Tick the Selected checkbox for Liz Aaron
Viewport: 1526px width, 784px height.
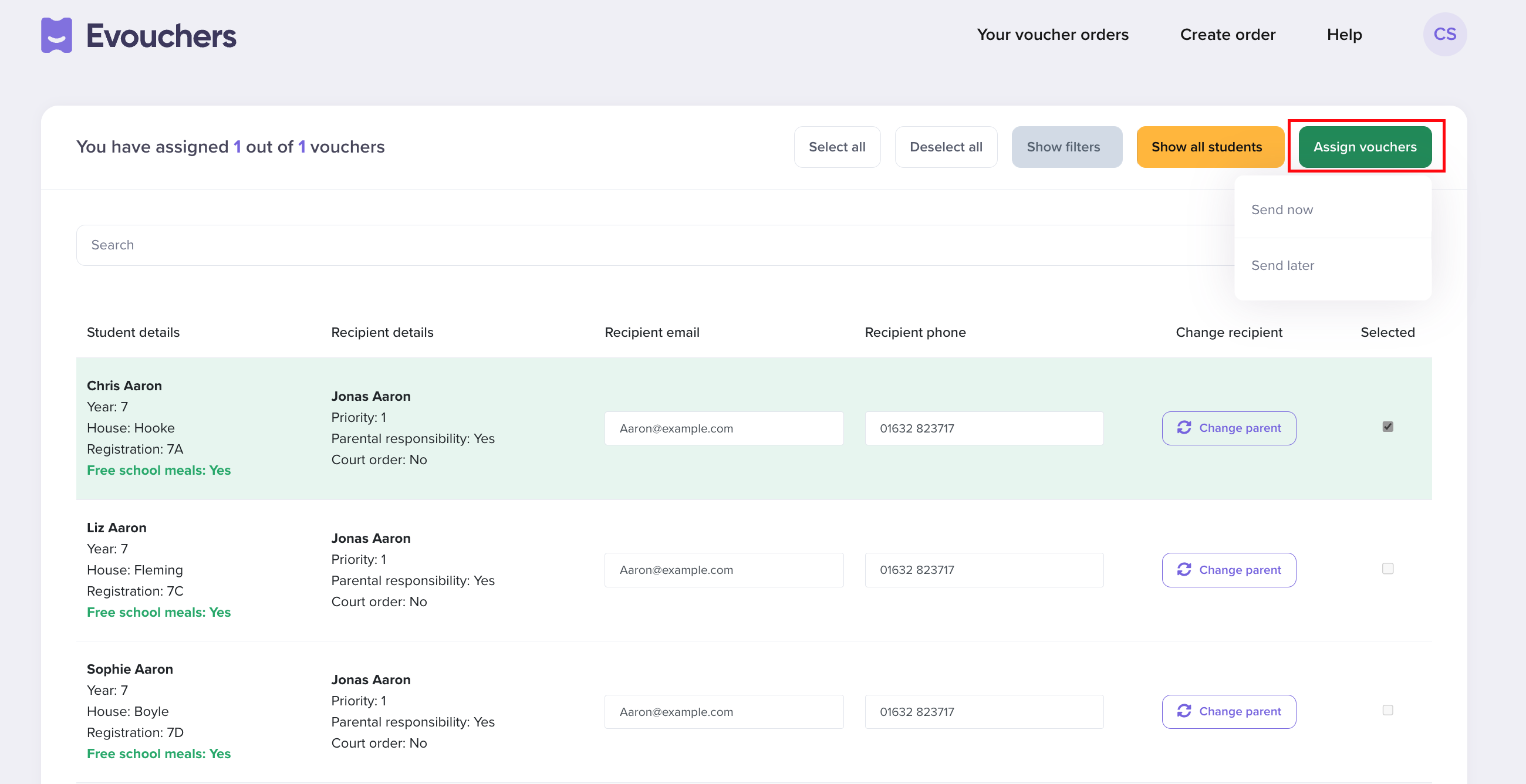click(x=1387, y=569)
